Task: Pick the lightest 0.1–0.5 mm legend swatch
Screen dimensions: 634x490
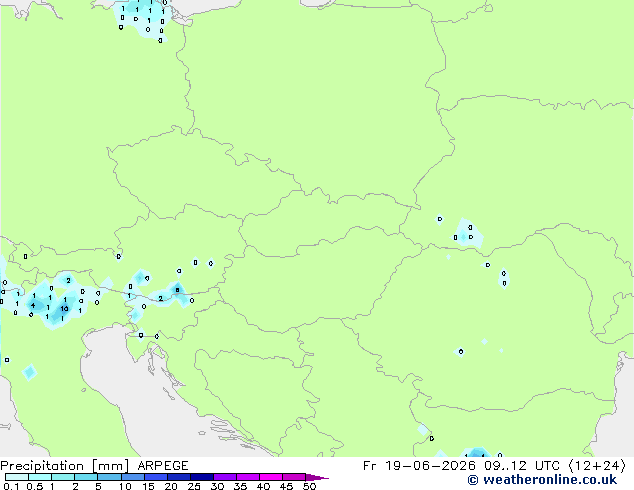Action: [17, 477]
